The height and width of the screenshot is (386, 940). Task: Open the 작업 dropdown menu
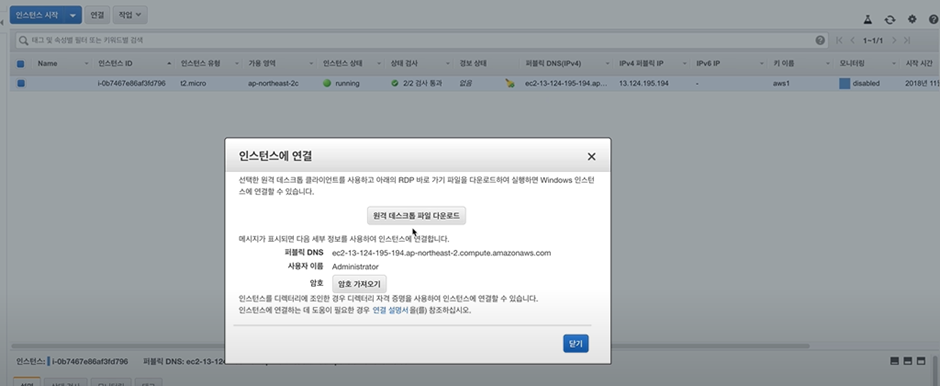[x=130, y=15]
